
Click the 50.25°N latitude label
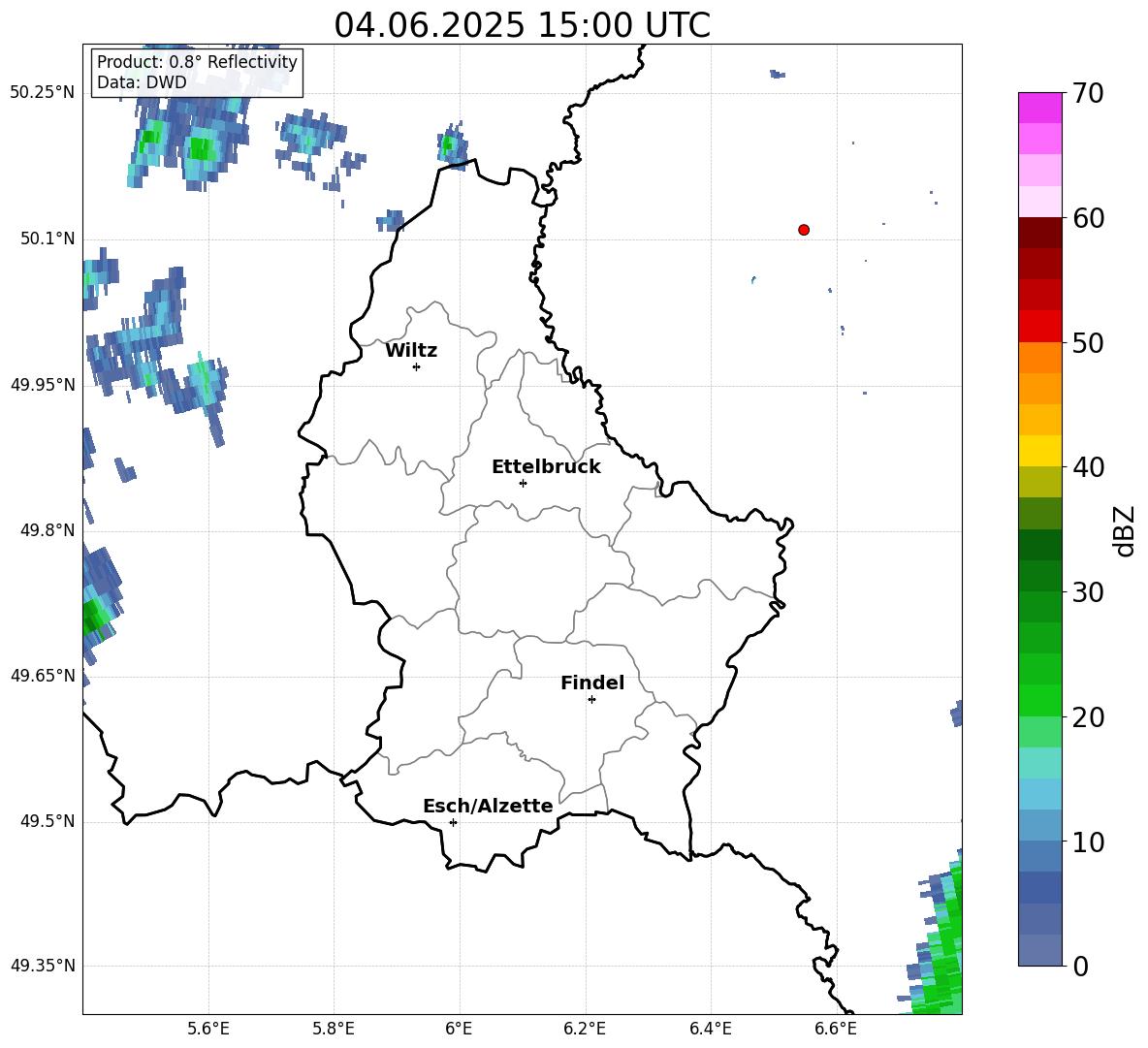tap(43, 93)
